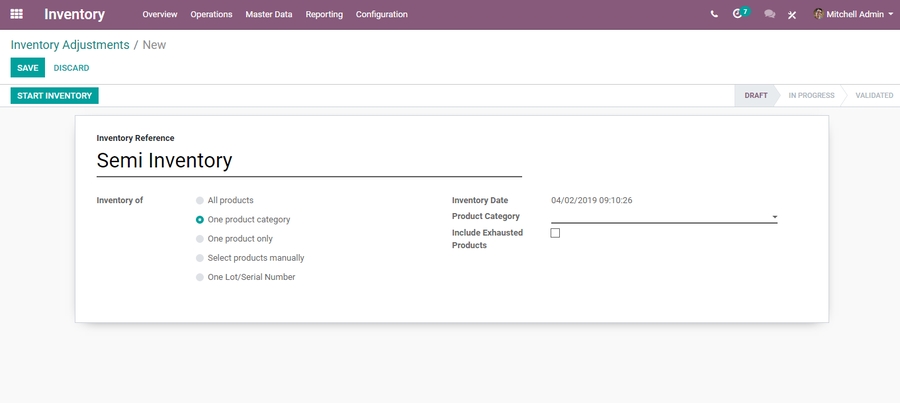
Task: Select the All products radio option
Action: (200, 200)
